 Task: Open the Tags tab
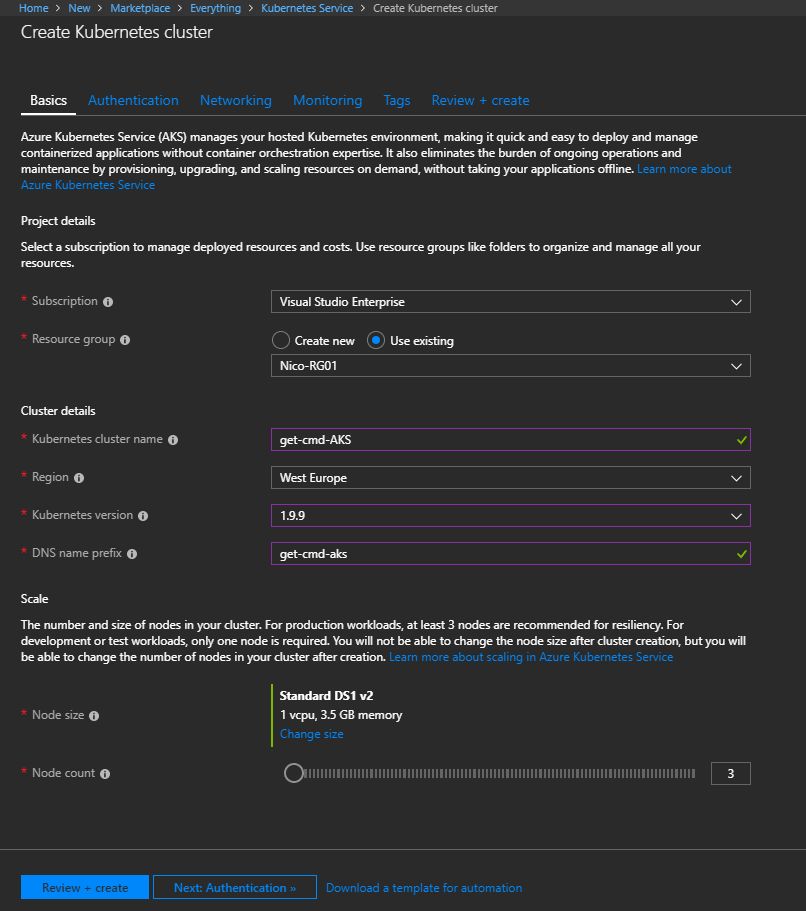pos(396,101)
